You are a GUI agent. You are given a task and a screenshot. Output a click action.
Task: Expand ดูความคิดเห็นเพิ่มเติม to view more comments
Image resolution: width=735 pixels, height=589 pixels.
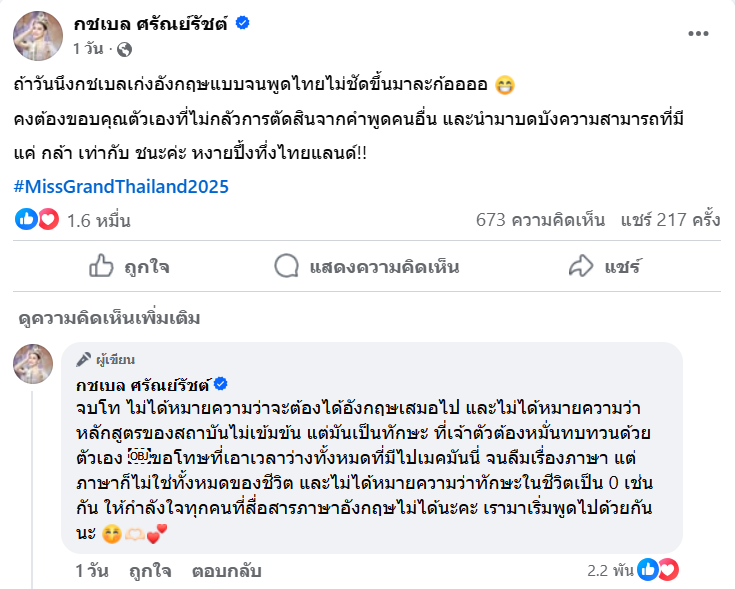109,318
